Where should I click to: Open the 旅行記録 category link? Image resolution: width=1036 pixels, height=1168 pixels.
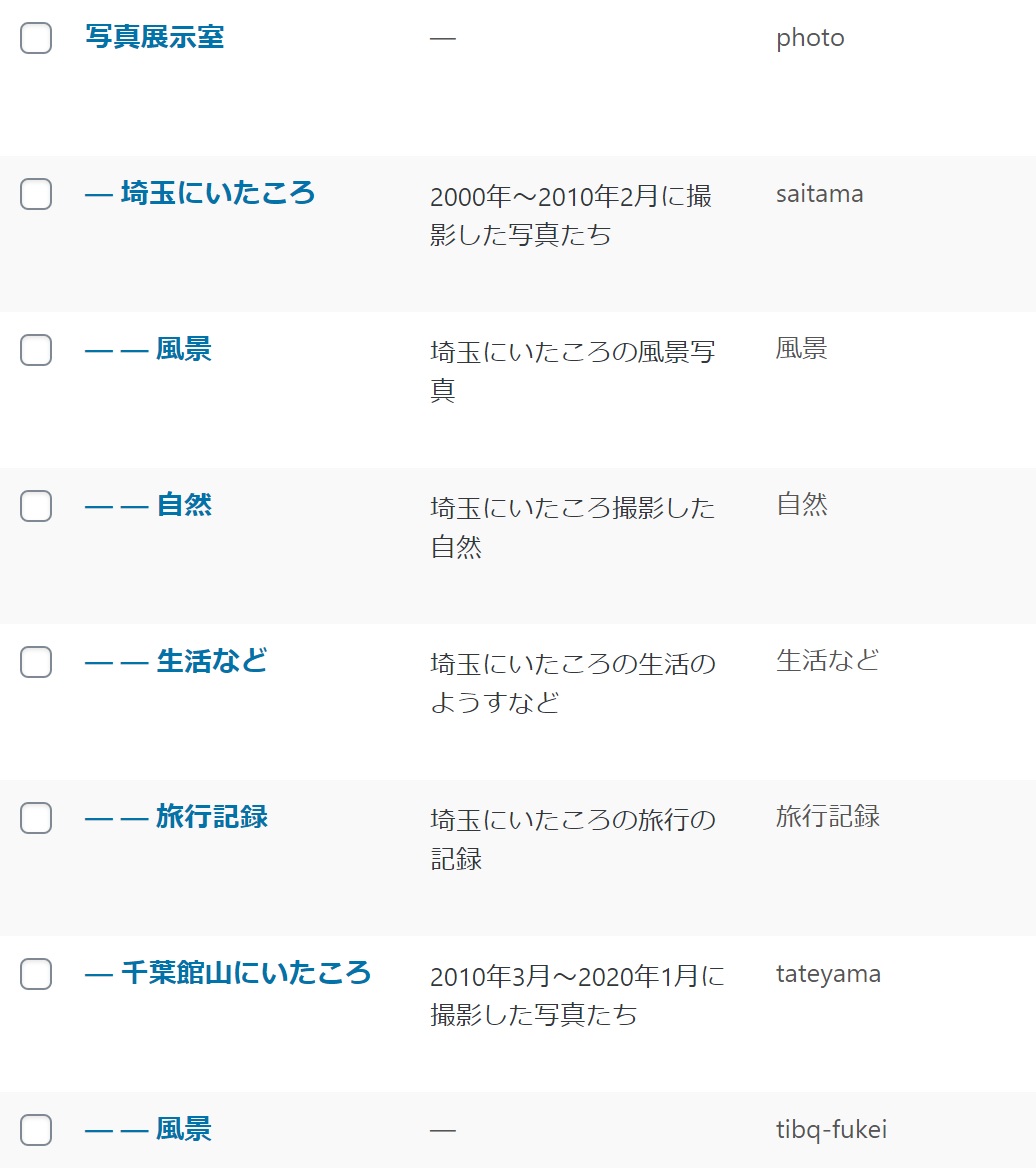click(211, 817)
